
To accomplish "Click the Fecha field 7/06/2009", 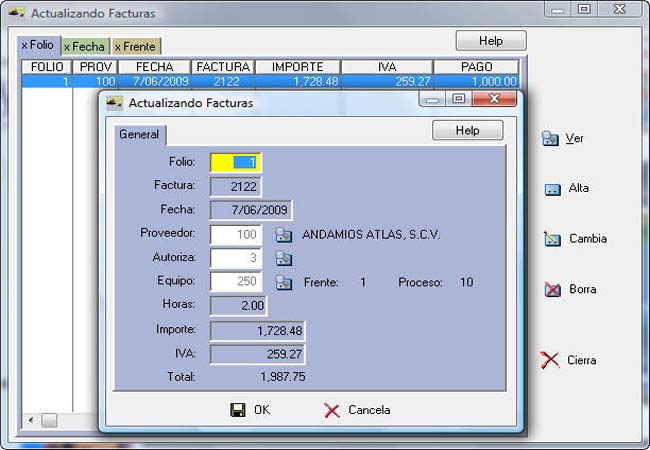I will click(x=251, y=210).
